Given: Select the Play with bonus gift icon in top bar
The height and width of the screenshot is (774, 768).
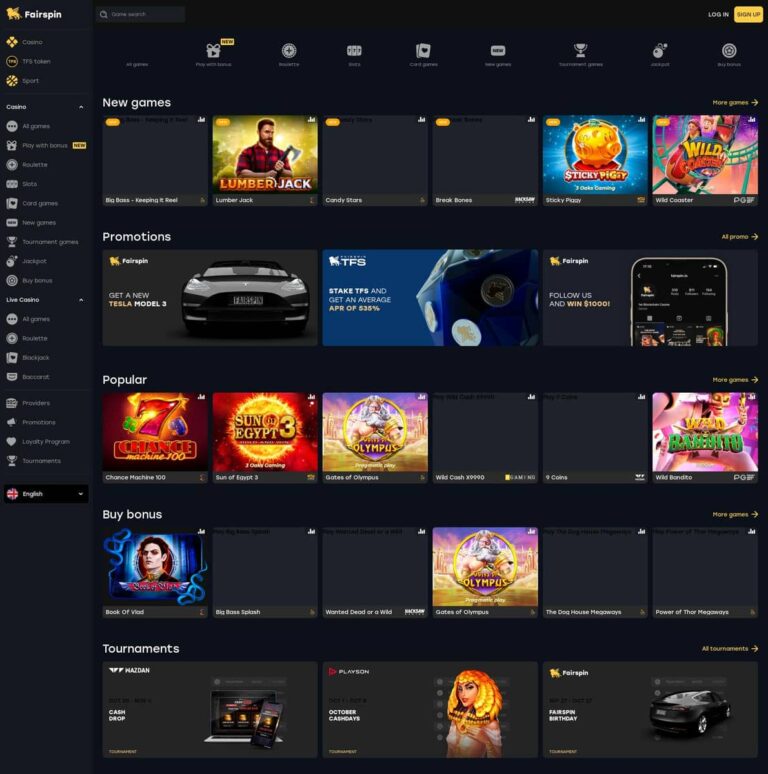Looking at the screenshot, I should click(213, 50).
